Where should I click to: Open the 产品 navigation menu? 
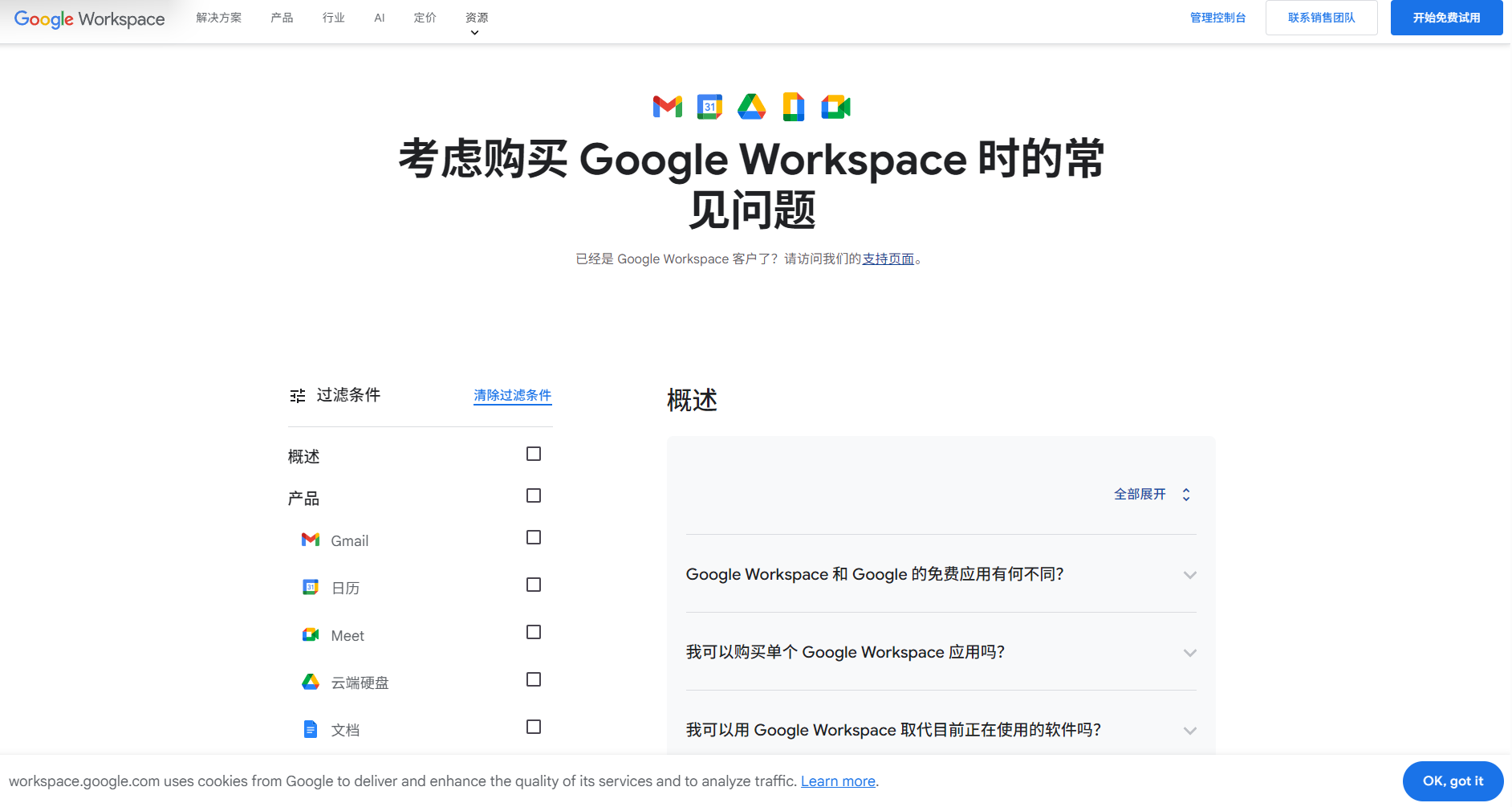(282, 18)
